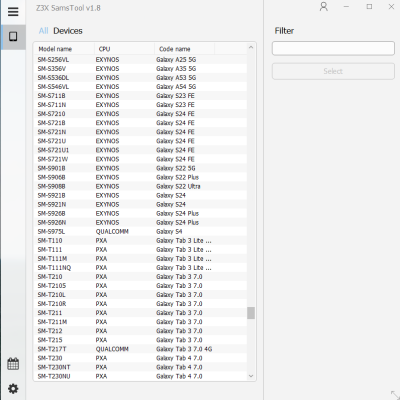This screenshot has width=400, height=400.
Task: Open the hamburger menu
Action: (x=13, y=12)
